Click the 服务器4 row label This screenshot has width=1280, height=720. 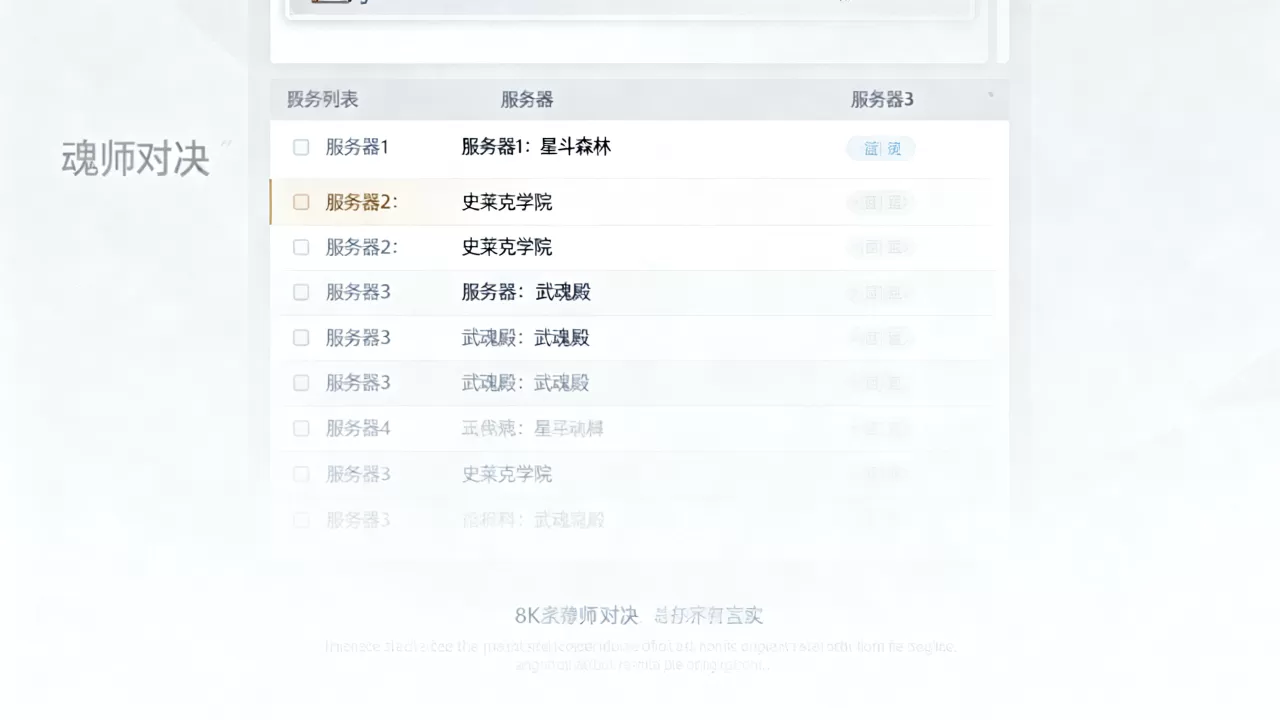click(x=358, y=428)
